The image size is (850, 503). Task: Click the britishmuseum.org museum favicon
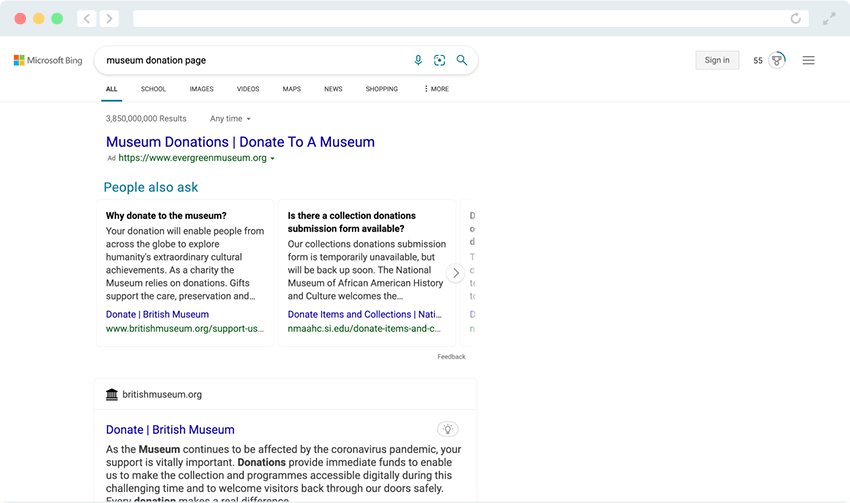point(112,394)
